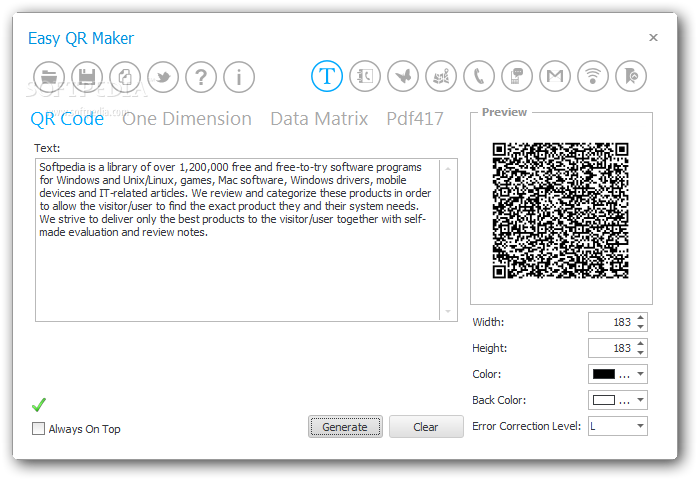Click the black Color swatch
The height and width of the screenshot is (480, 698).
tap(604, 374)
